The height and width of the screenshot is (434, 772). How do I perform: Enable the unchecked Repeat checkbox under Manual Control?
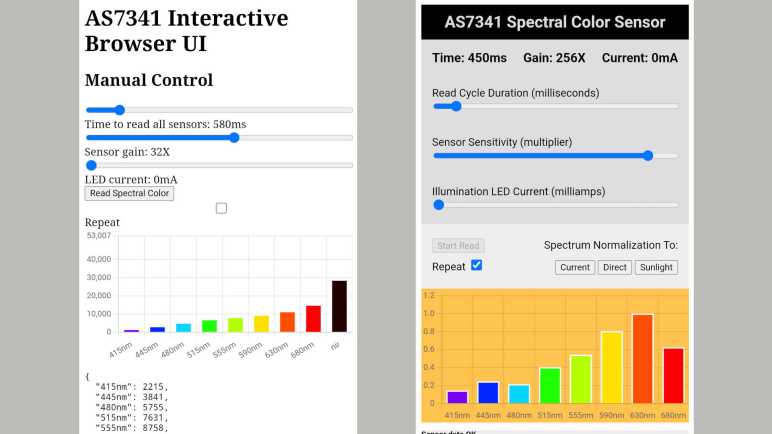pos(221,208)
